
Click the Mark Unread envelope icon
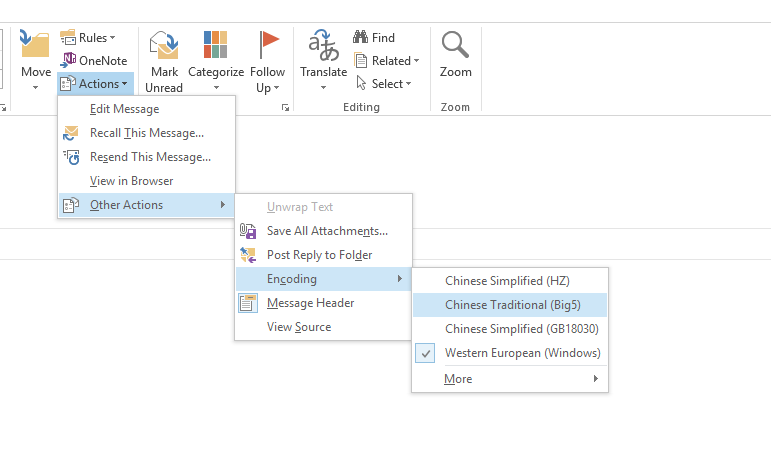[x=164, y=45]
